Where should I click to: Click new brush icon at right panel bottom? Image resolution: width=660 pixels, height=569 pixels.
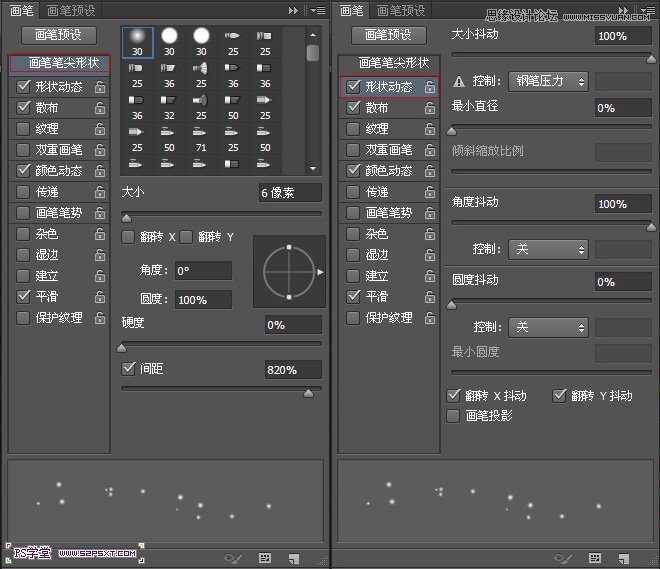pos(624,558)
